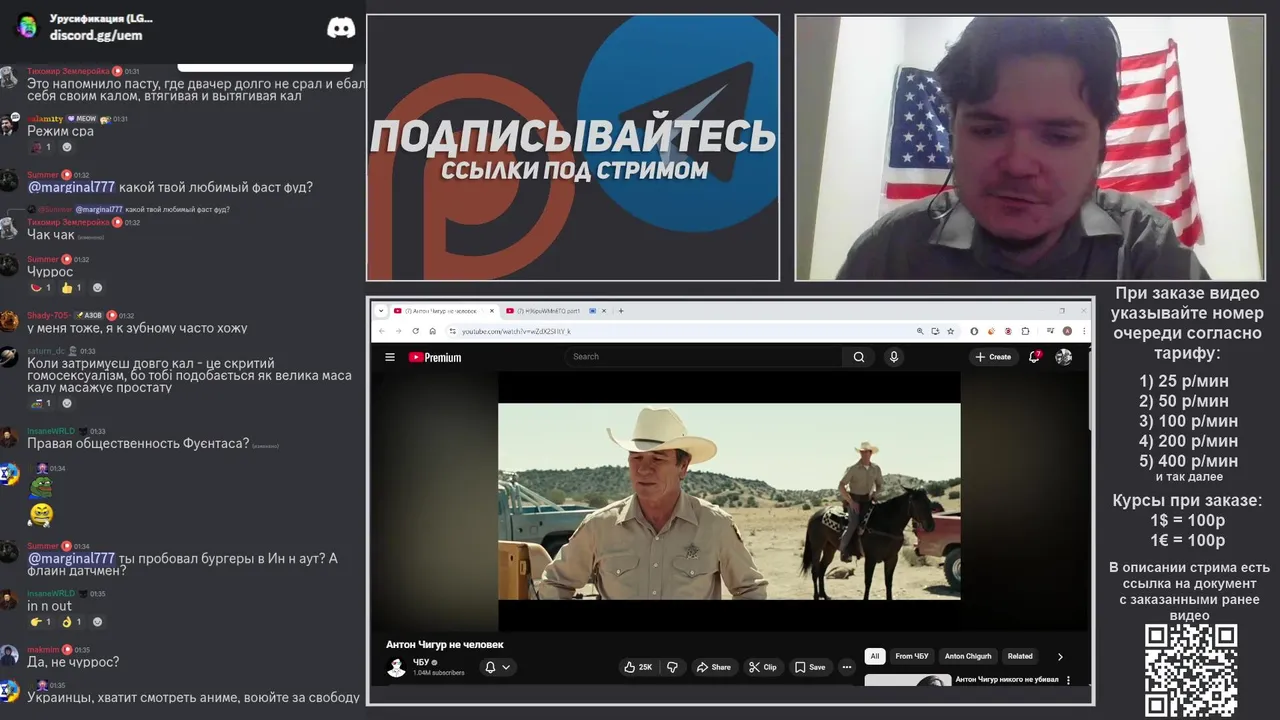The width and height of the screenshot is (1280, 720).
Task: Close the Антон Чигур browser tab
Action: pos(491,311)
